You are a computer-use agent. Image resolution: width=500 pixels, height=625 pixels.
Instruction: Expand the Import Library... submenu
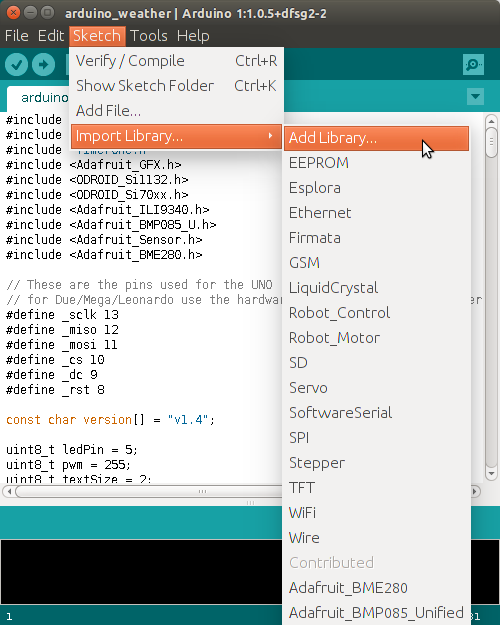tap(176, 136)
